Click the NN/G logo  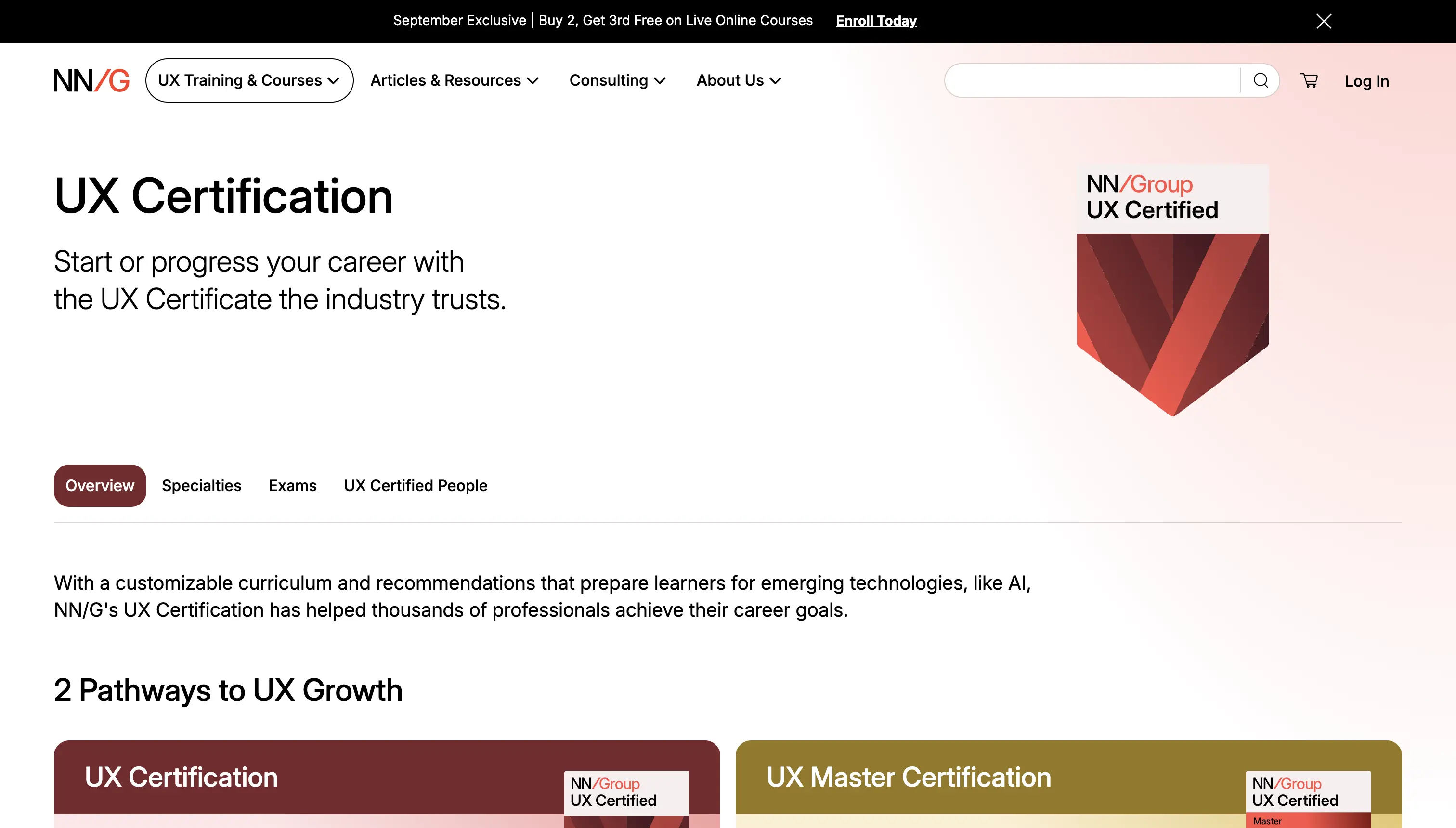pyautogui.click(x=91, y=80)
